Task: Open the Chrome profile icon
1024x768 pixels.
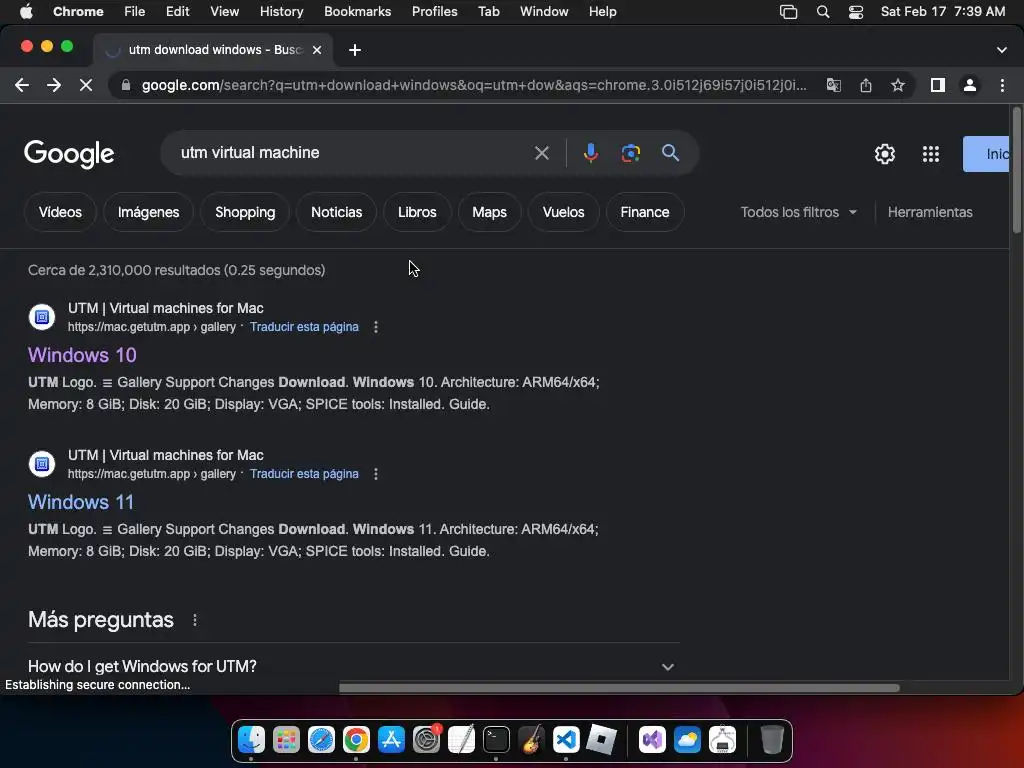Action: [970, 85]
